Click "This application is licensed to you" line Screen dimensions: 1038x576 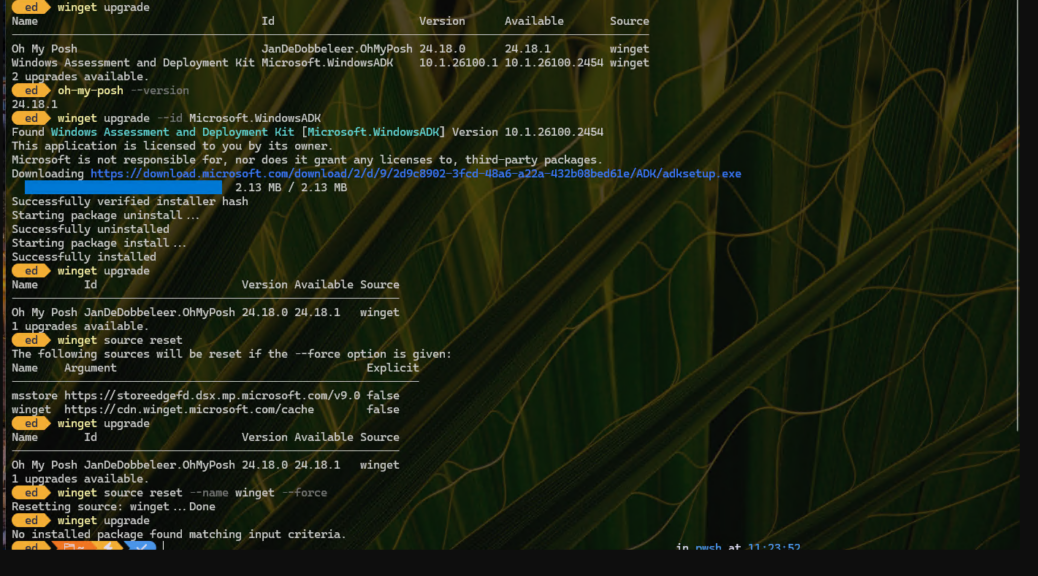(x=173, y=146)
